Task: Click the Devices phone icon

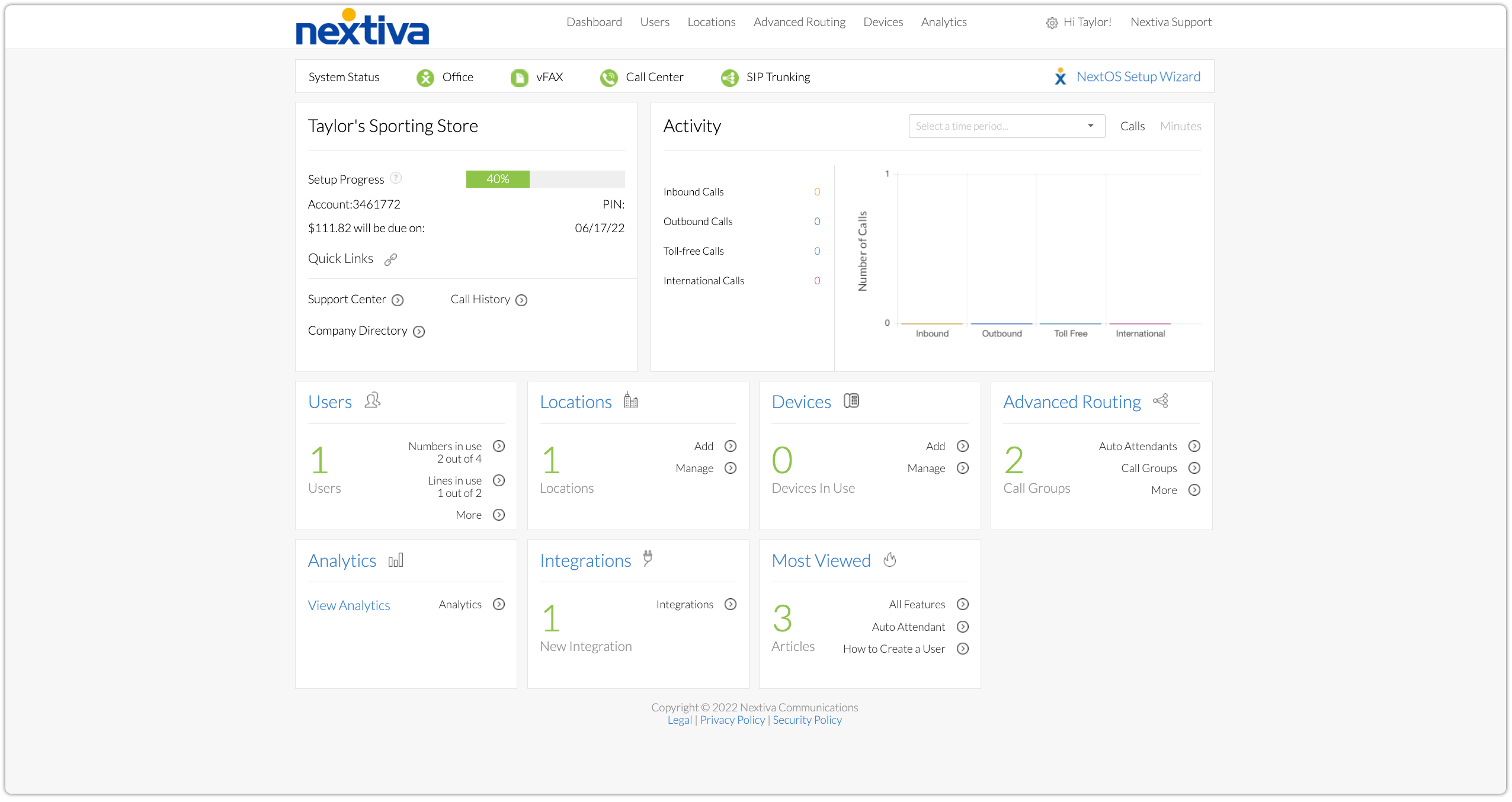Action: click(x=851, y=401)
